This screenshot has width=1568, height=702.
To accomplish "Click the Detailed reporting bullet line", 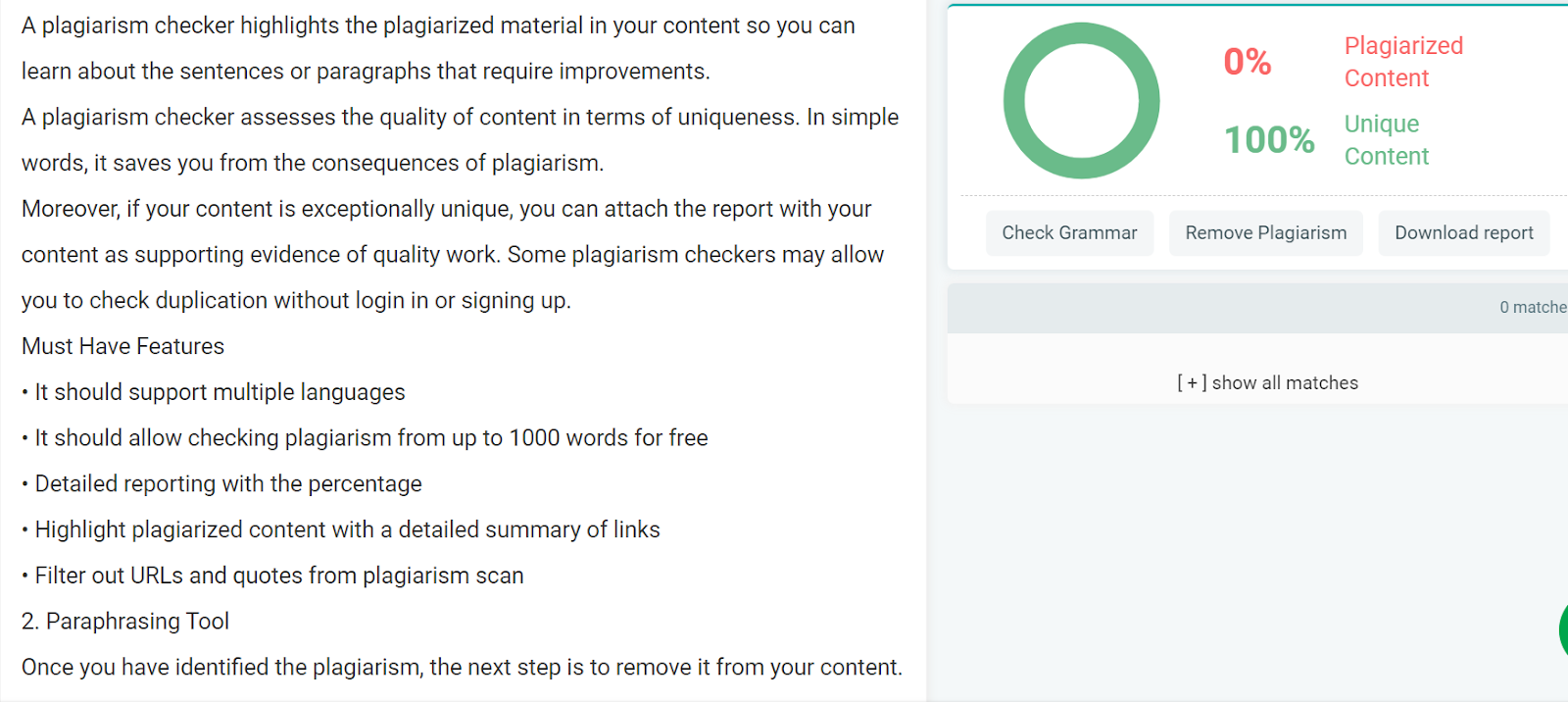I will [x=221, y=484].
